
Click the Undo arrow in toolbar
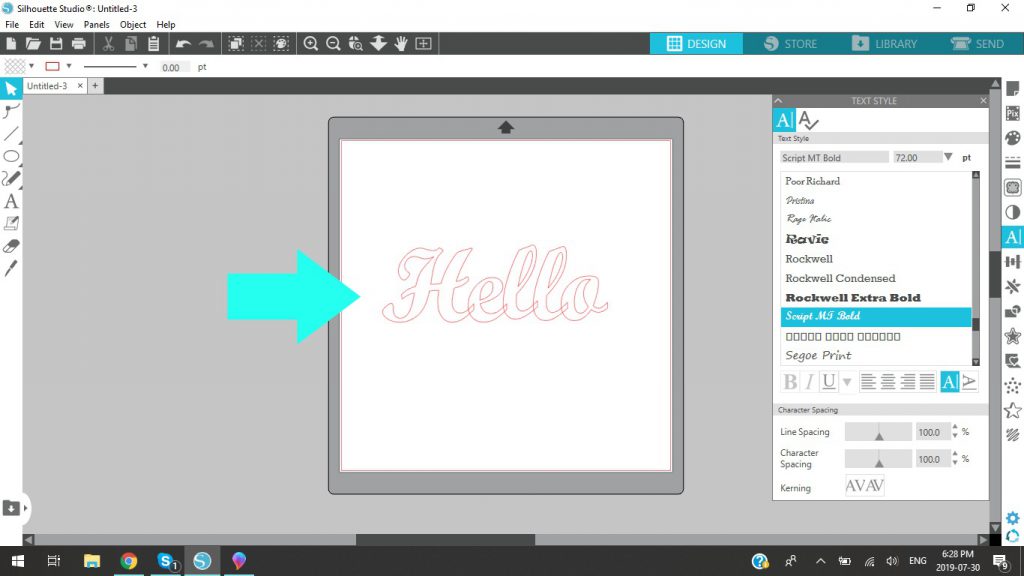click(x=184, y=44)
